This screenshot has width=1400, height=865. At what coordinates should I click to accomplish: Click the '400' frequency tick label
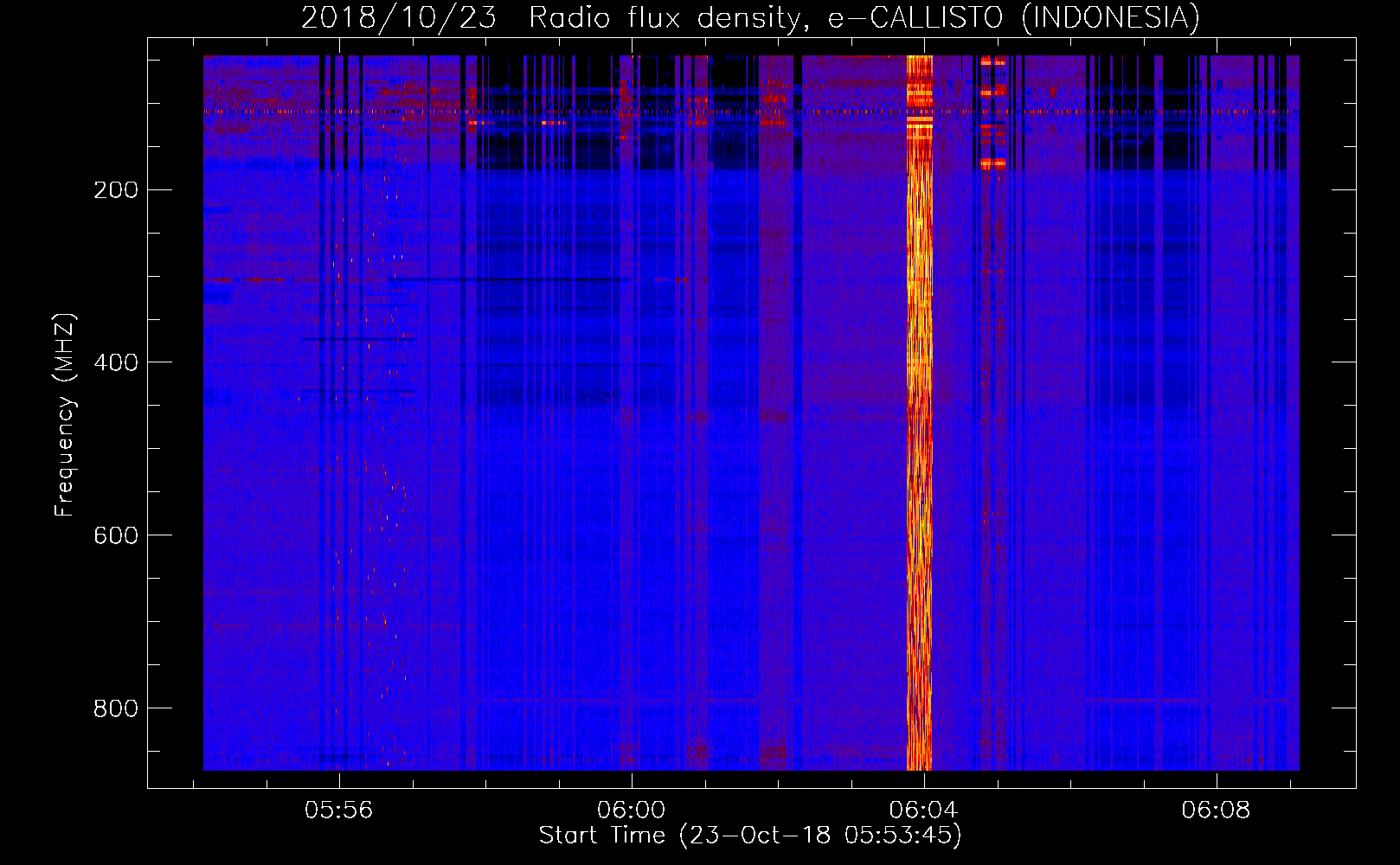coord(116,362)
